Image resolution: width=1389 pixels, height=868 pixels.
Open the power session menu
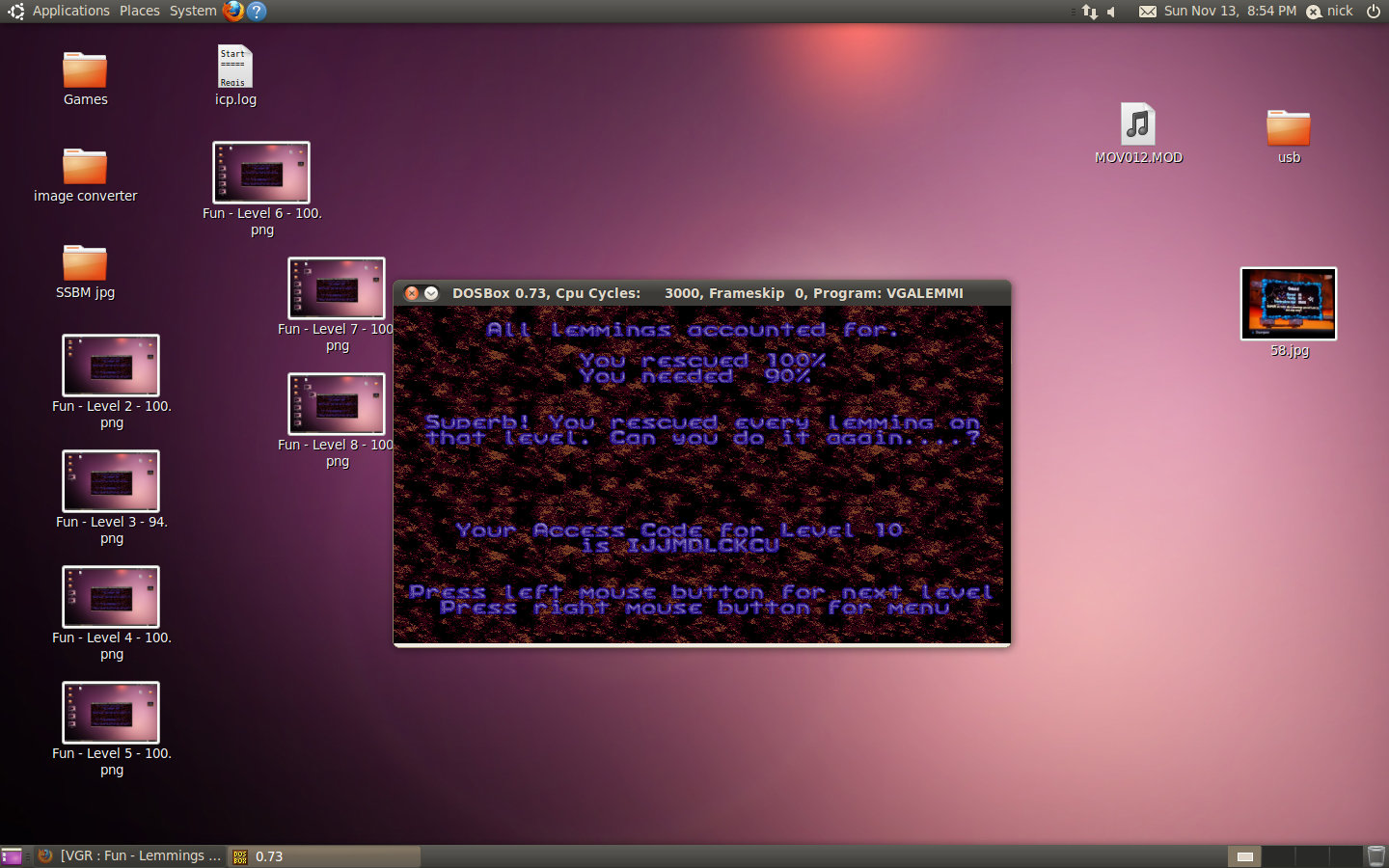coord(1374,11)
